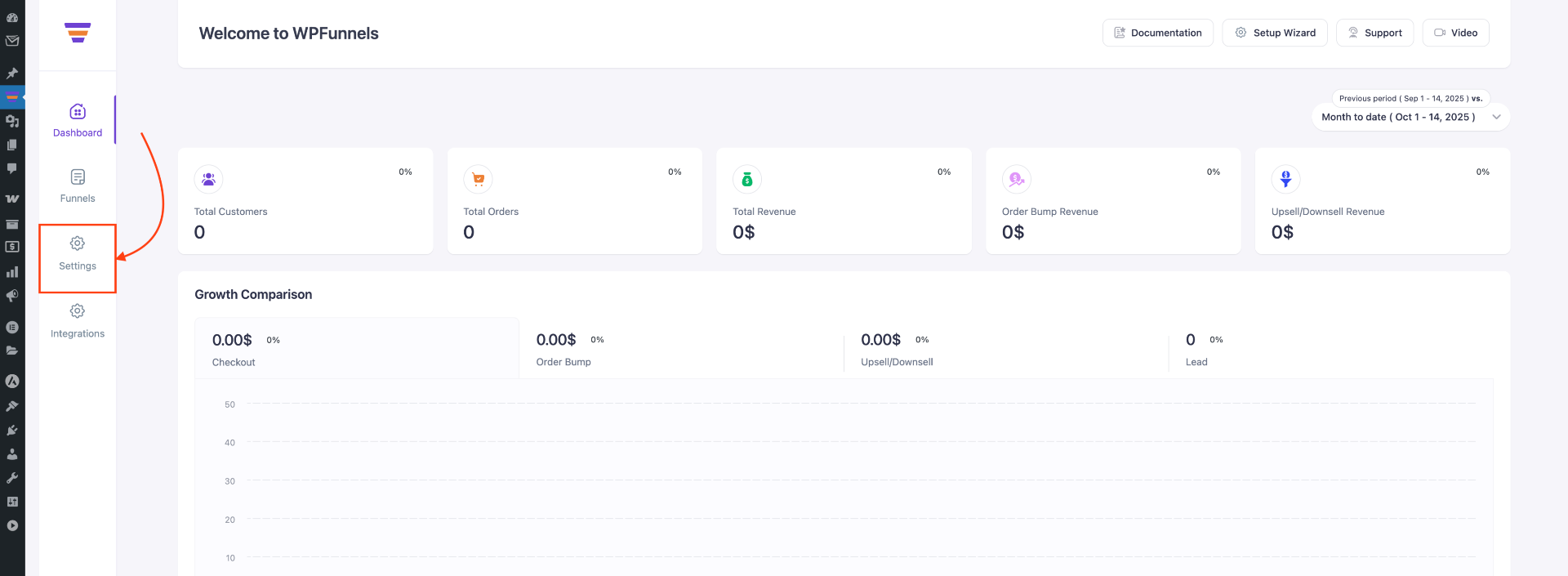Open the Documentation button
The height and width of the screenshot is (576, 1568).
point(1158,33)
